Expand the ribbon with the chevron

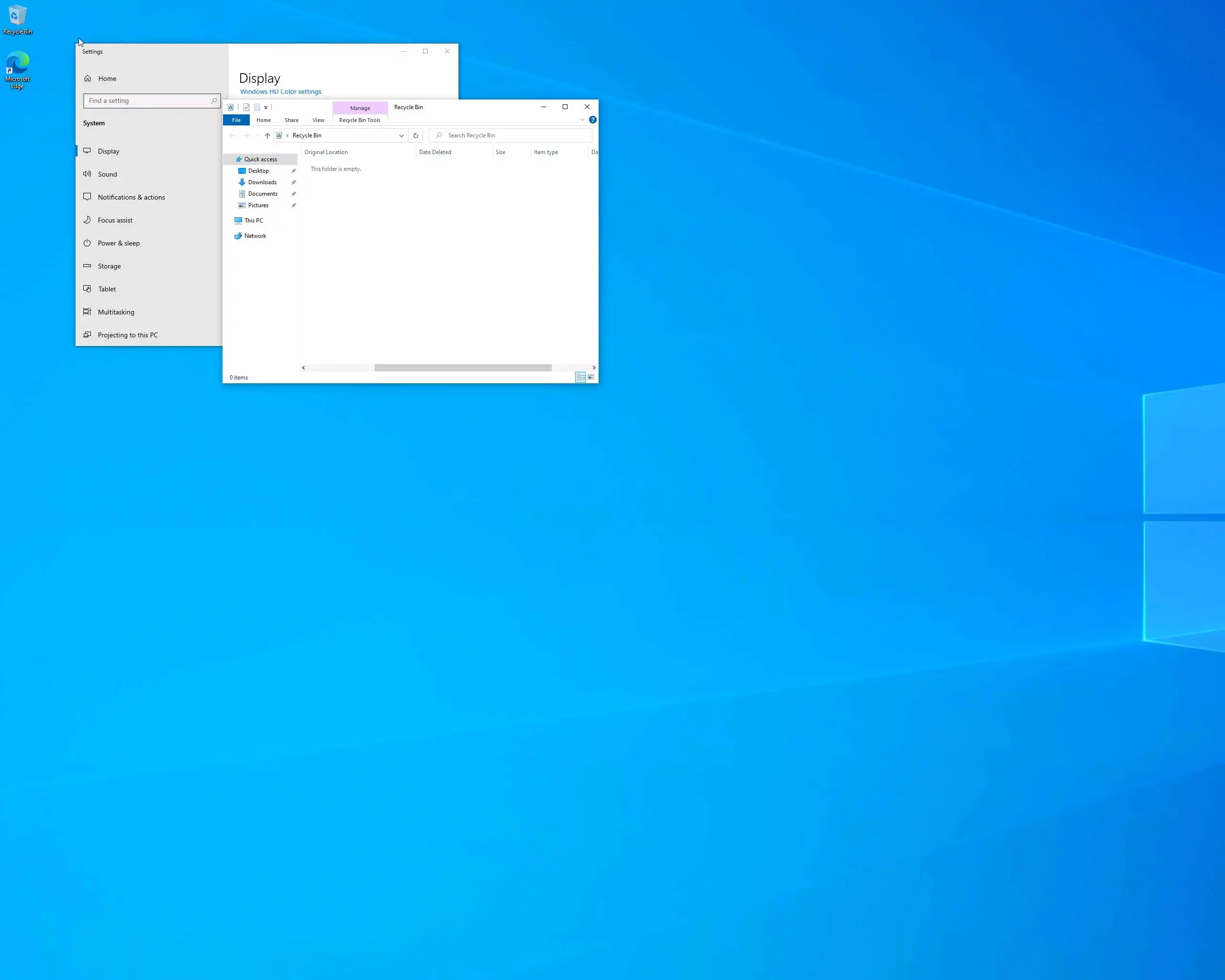[582, 120]
